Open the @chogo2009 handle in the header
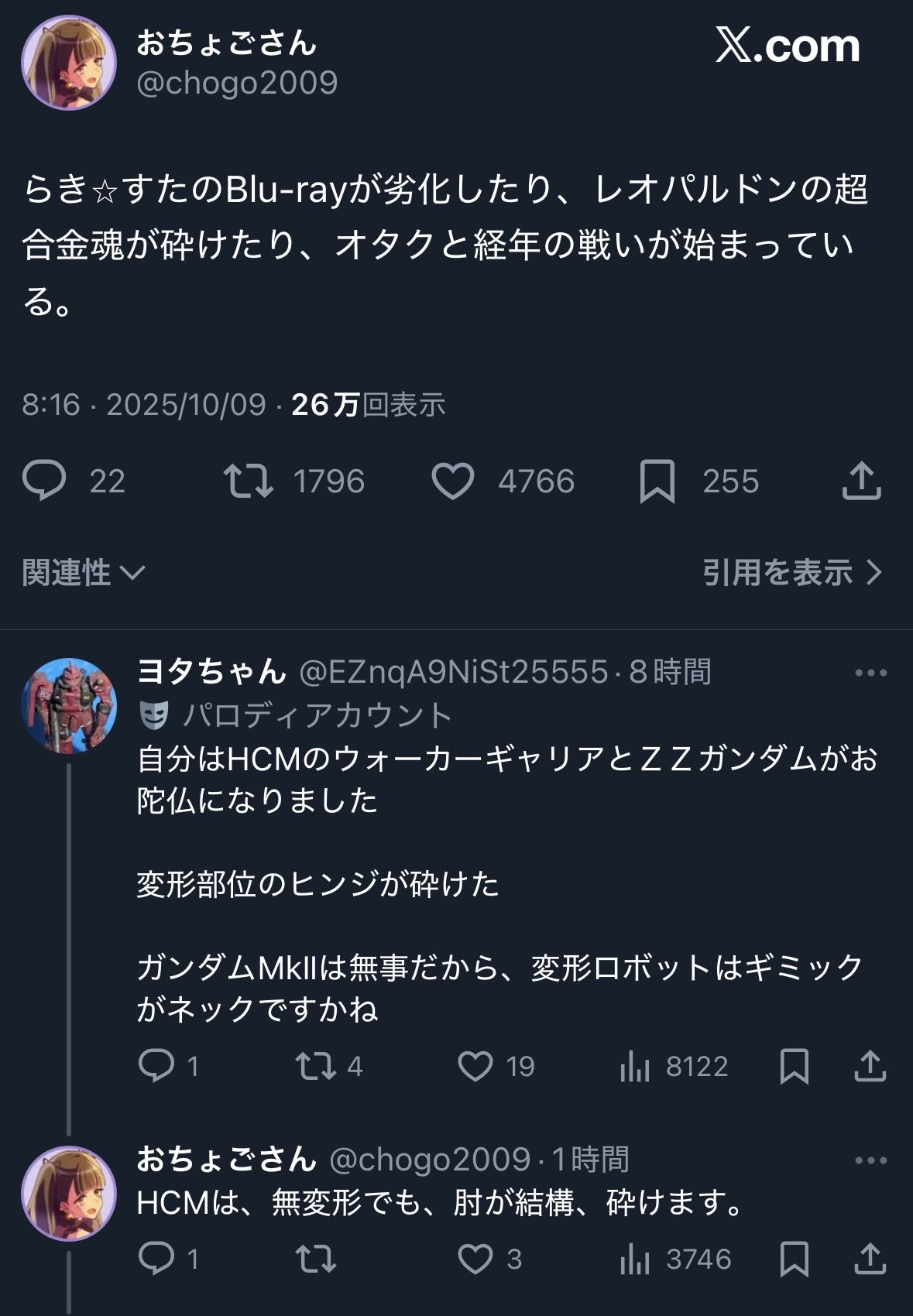 237,83
